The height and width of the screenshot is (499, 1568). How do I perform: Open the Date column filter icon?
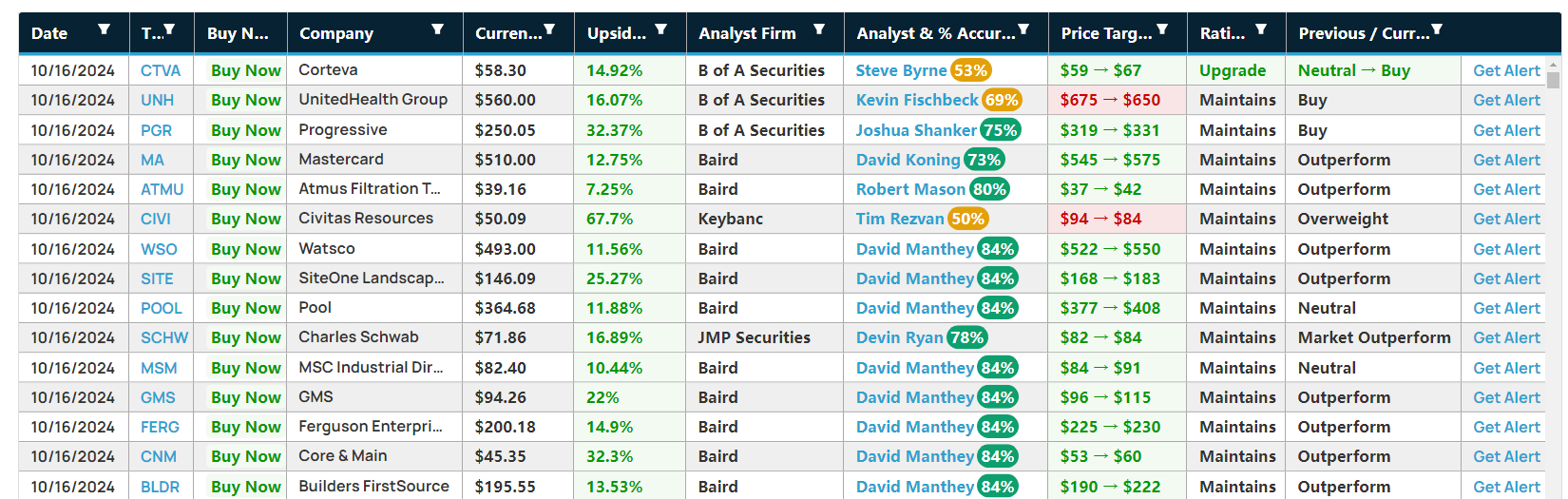pos(104,29)
